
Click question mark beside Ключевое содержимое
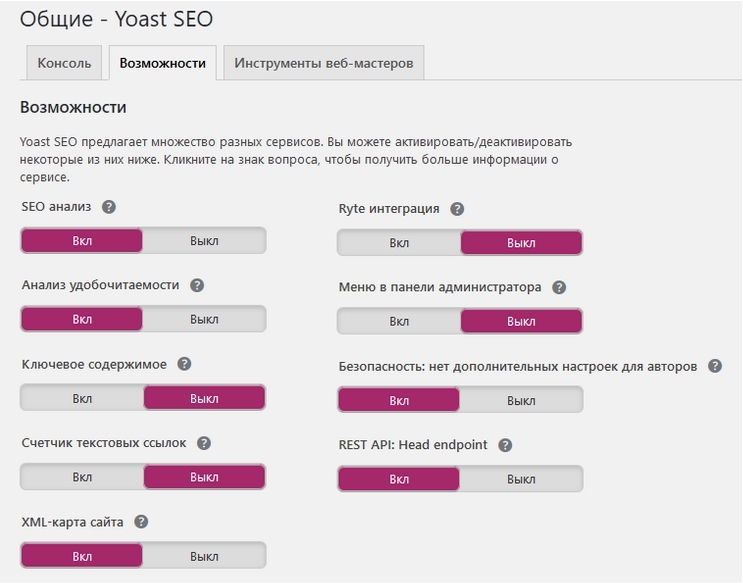184,364
